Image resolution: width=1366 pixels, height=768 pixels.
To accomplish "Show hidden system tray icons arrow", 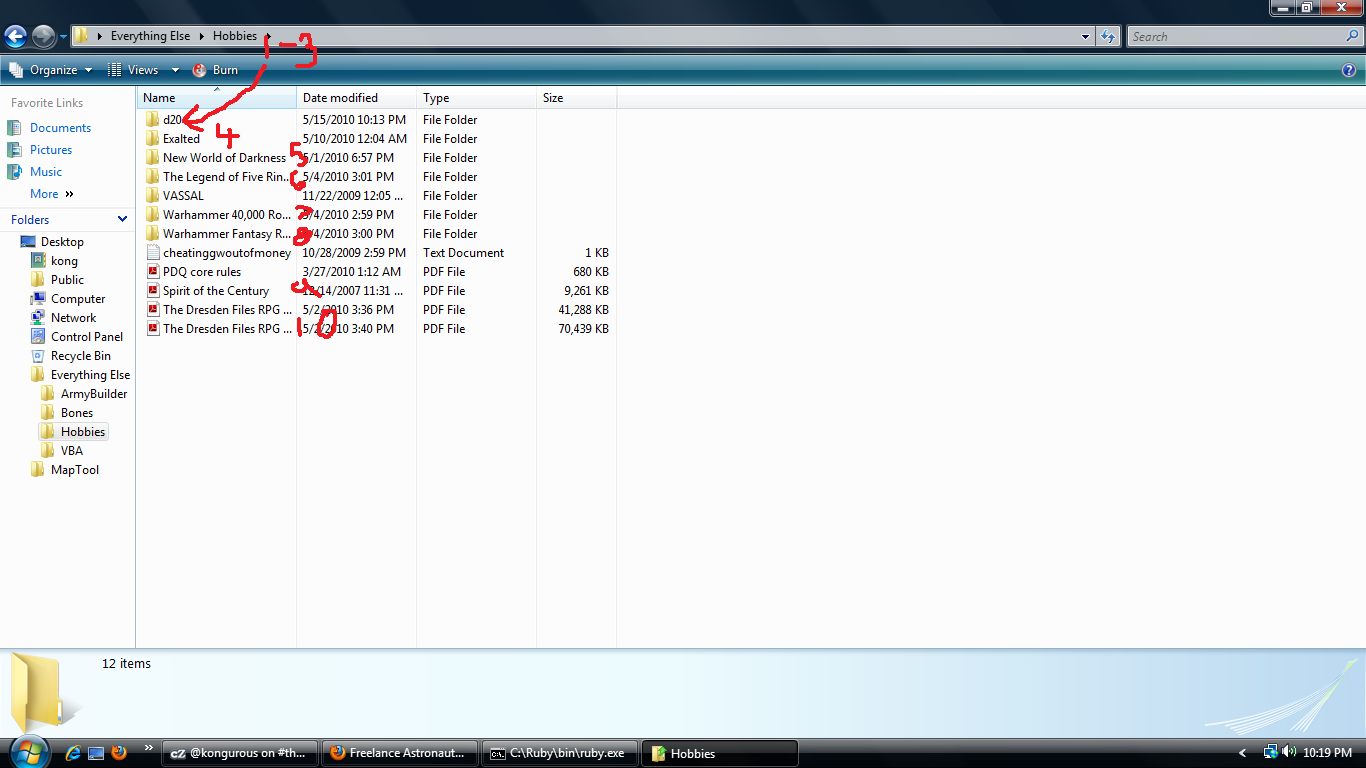I will [x=1243, y=753].
